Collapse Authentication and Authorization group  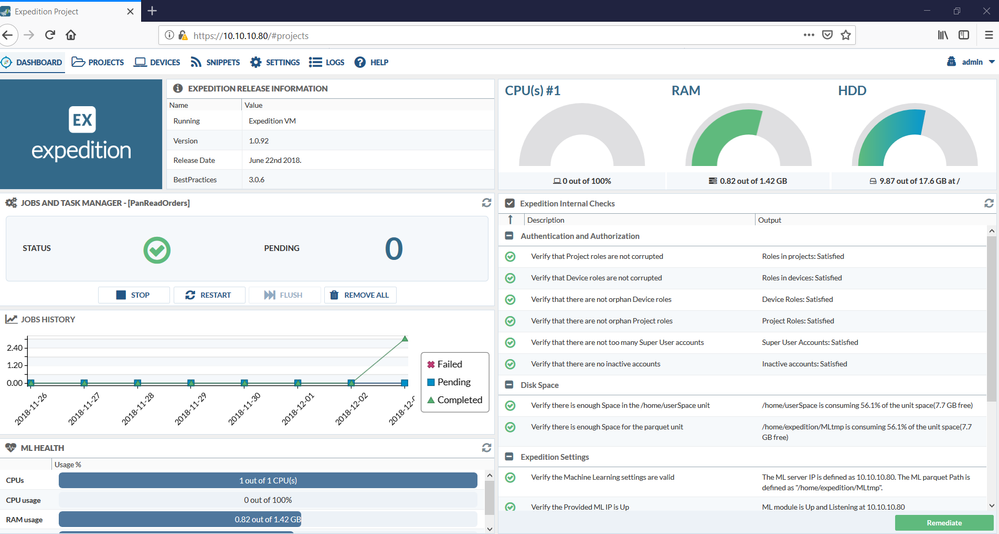click(510, 236)
